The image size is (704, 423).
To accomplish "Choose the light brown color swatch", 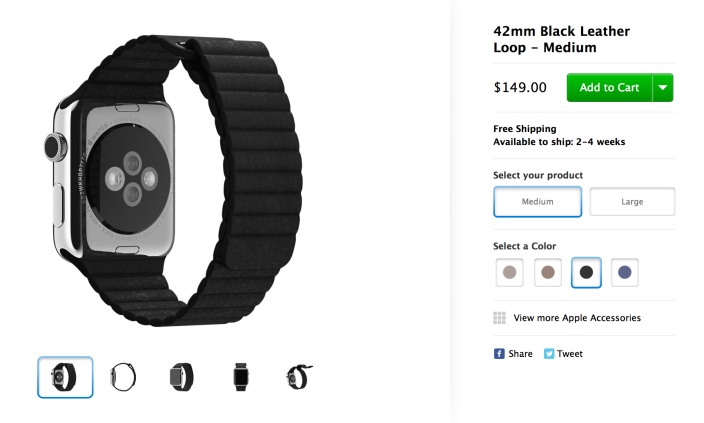I will 548,272.
